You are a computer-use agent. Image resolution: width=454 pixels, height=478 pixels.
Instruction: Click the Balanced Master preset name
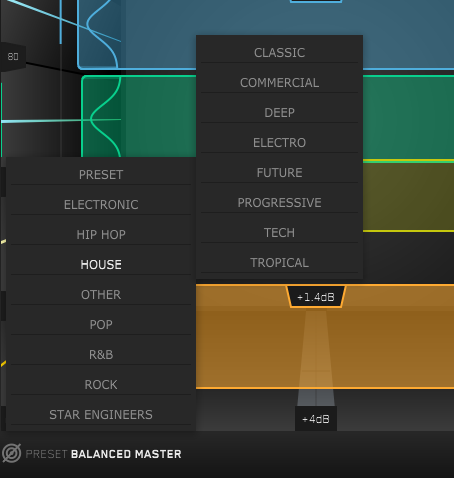[x=126, y=454]
